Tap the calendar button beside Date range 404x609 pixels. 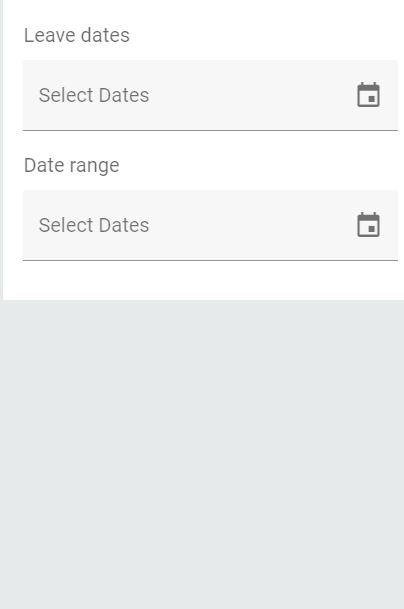pyautogui.click(x=368, y=224)
